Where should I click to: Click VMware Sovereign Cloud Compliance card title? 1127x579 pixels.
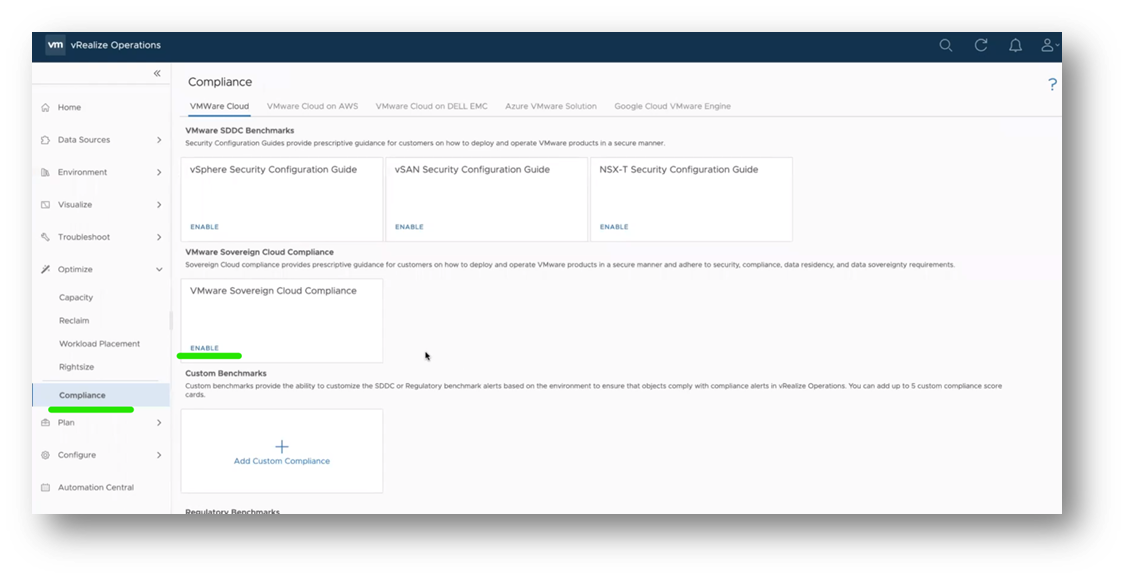(273, 291)
